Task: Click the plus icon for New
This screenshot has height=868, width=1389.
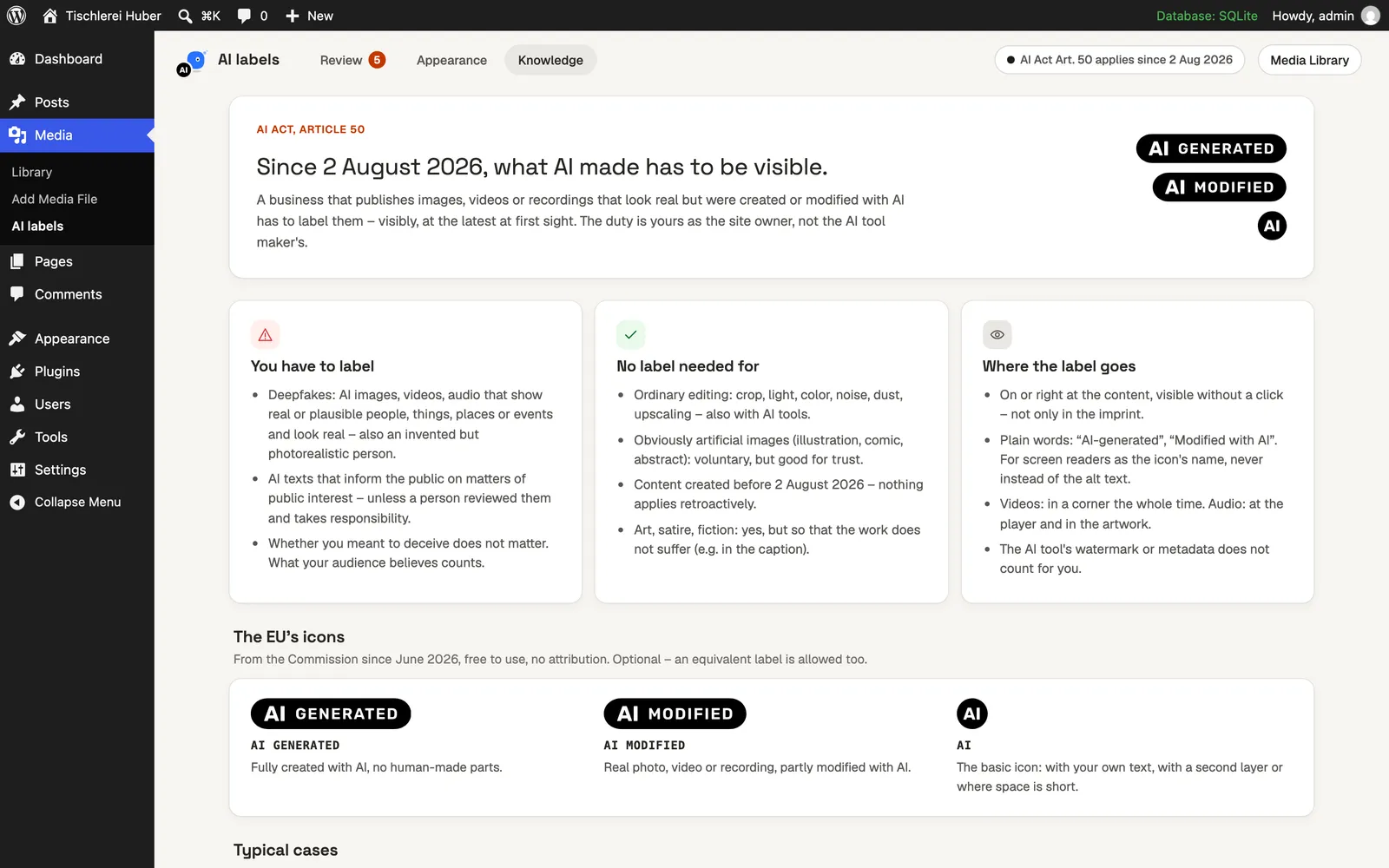Action: click(x=293, y=16)
